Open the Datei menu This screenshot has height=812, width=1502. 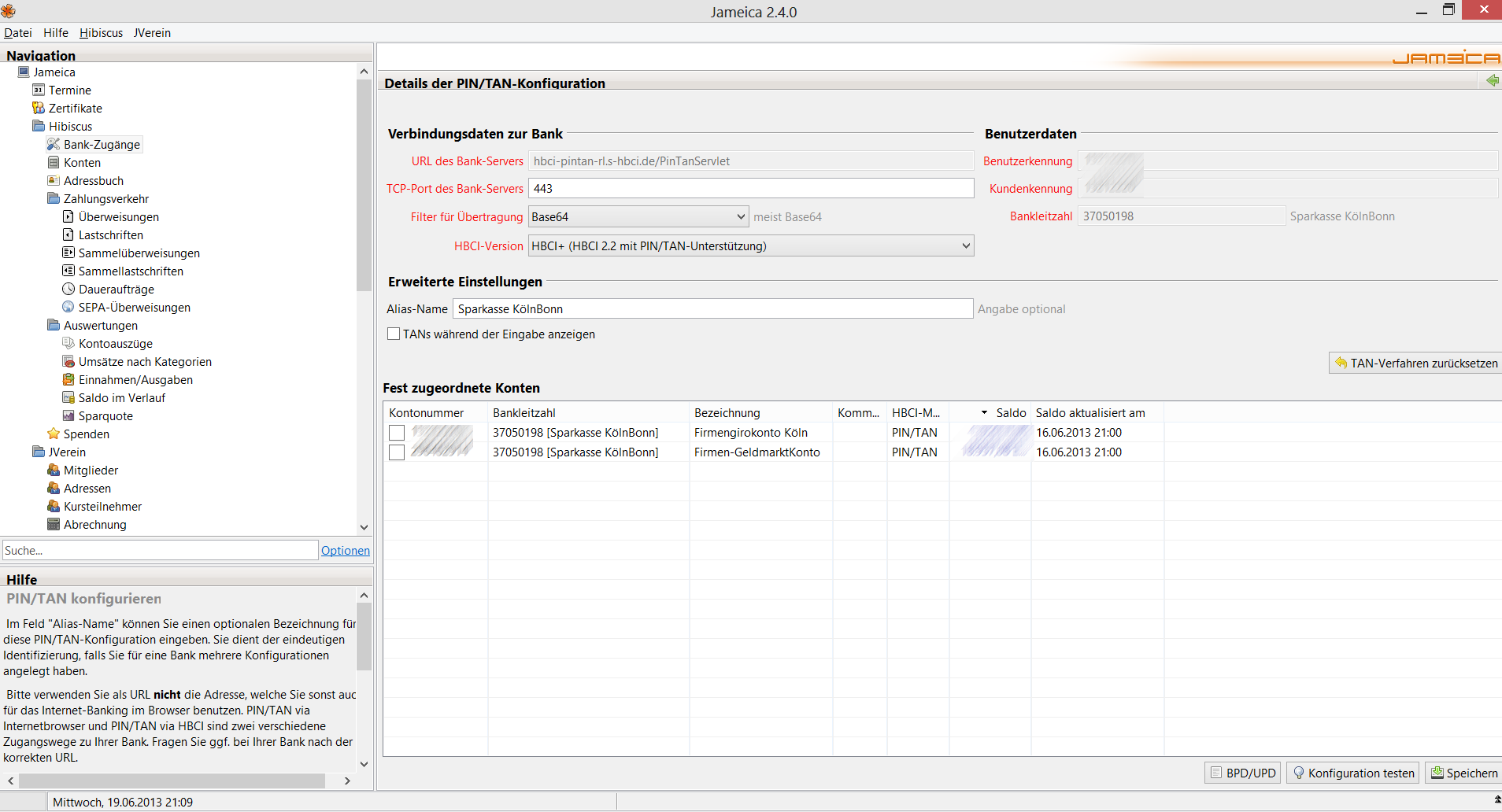[x=18, y=32]
